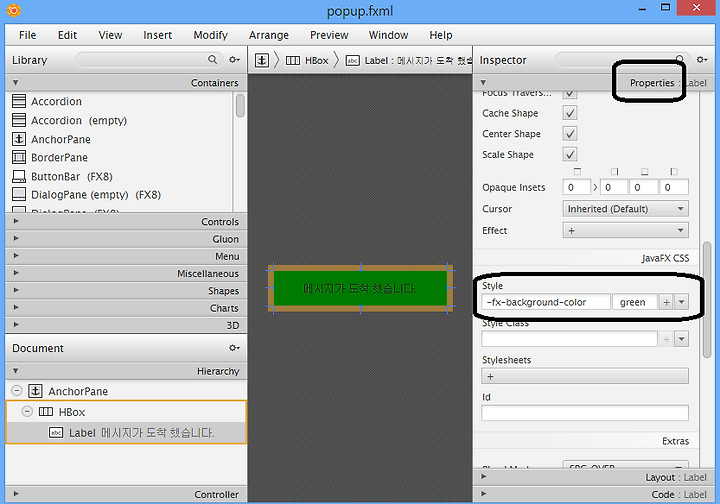Open the Edit menu
The image size is (720, 504).
[x=67, y=35]
